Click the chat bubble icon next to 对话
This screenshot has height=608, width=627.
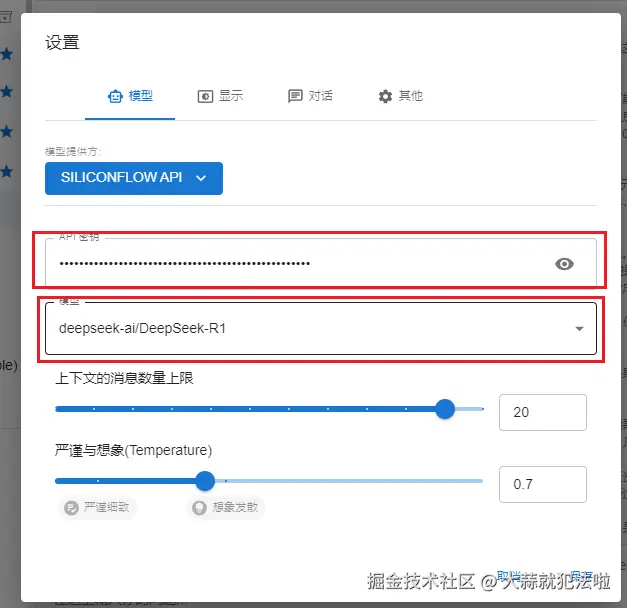click(x=295, y=96)
